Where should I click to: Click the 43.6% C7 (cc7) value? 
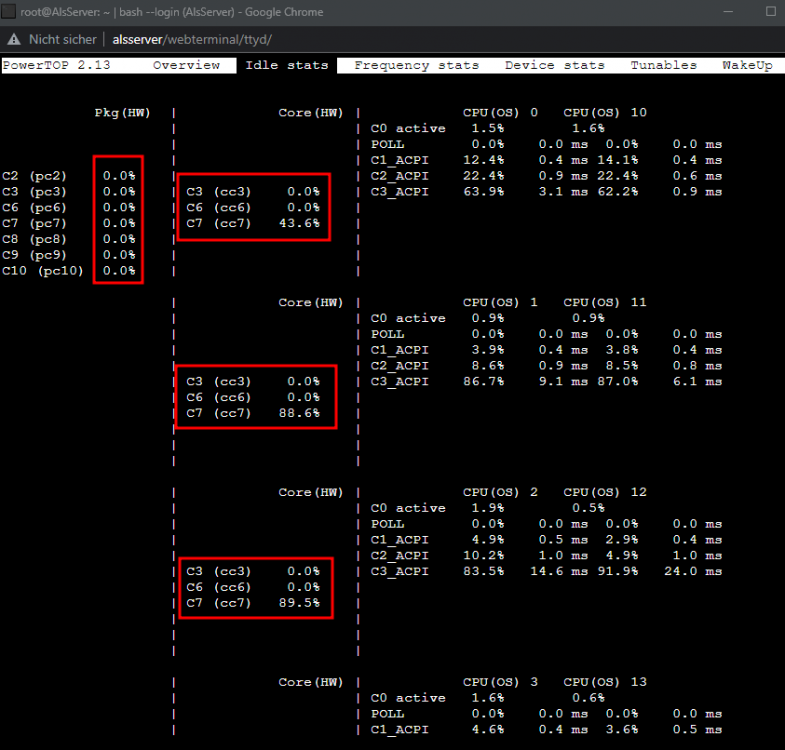[299, 223]
